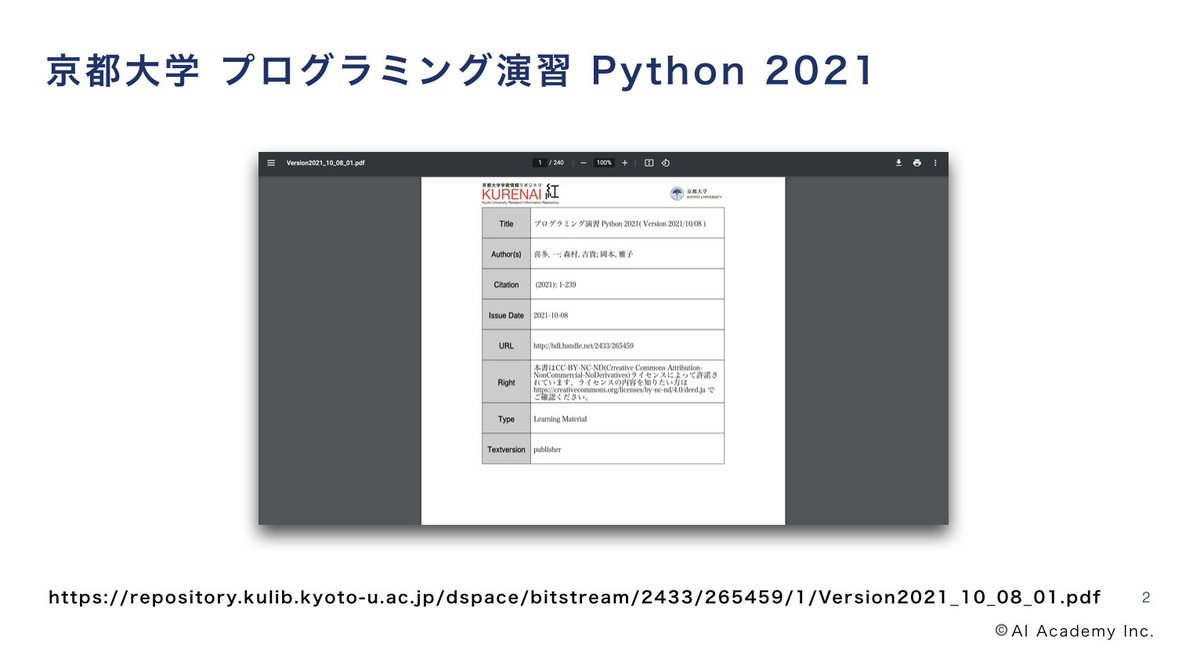Click the zoom in plus button

[625, 162]
